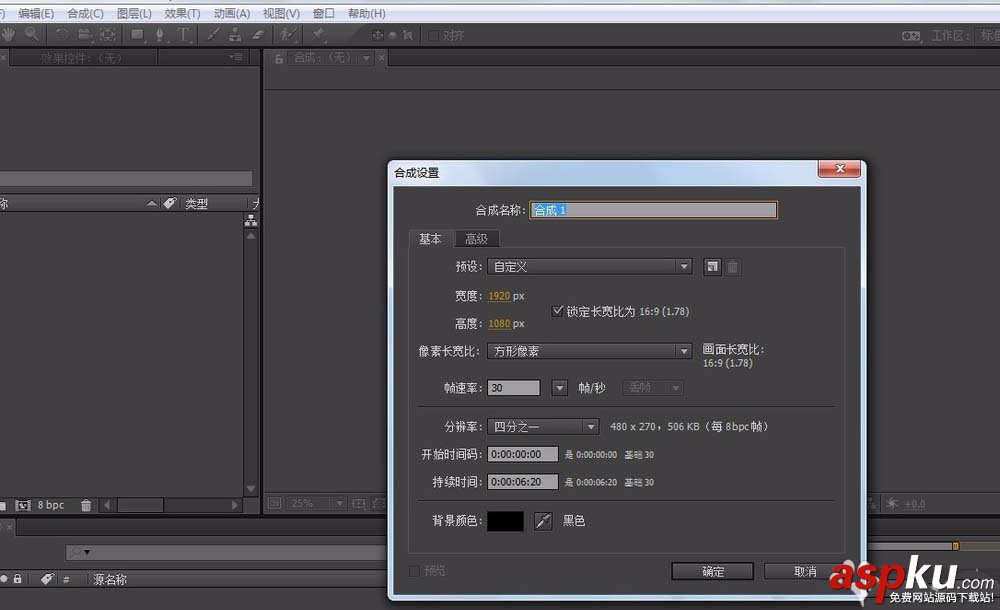Click the region of interest icon in viewer
The width and height of the screenshot is (1000, 610).
point(359,503)
